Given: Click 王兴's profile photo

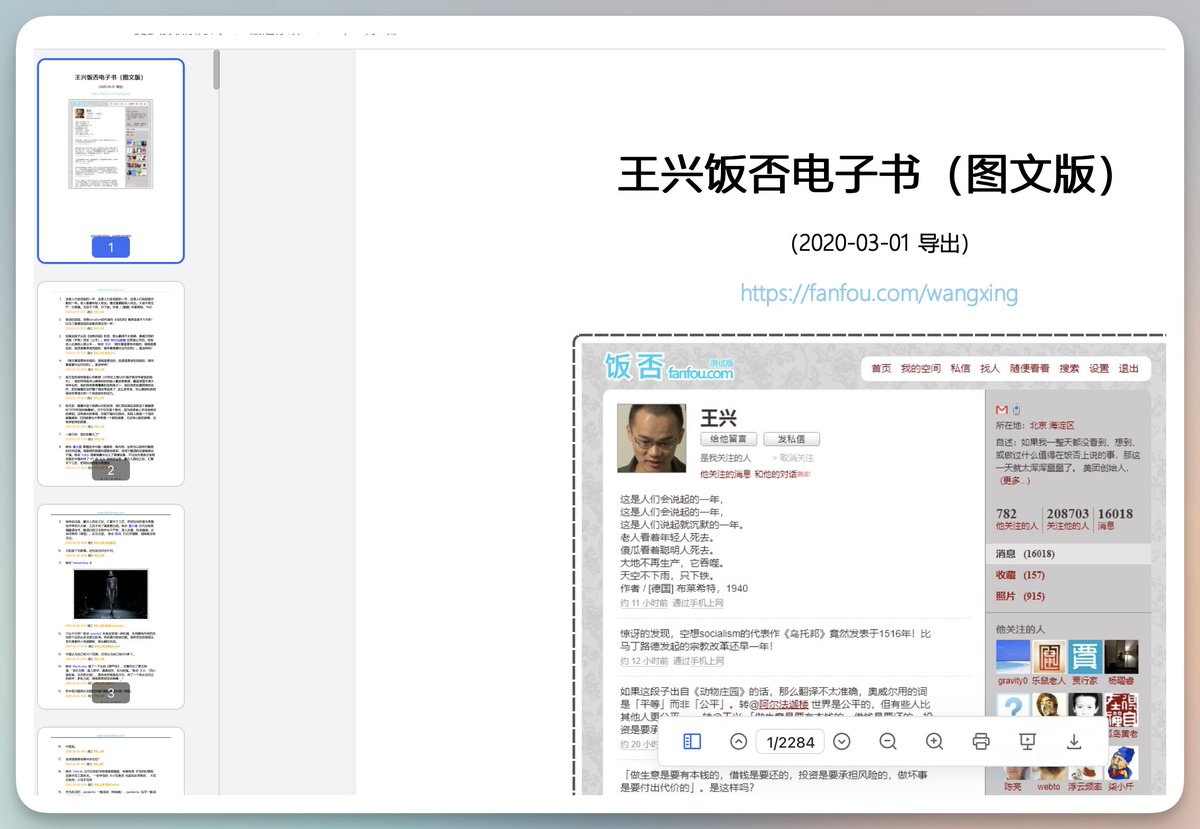Looking at the screenshot, I should click(x=652, y=438).
